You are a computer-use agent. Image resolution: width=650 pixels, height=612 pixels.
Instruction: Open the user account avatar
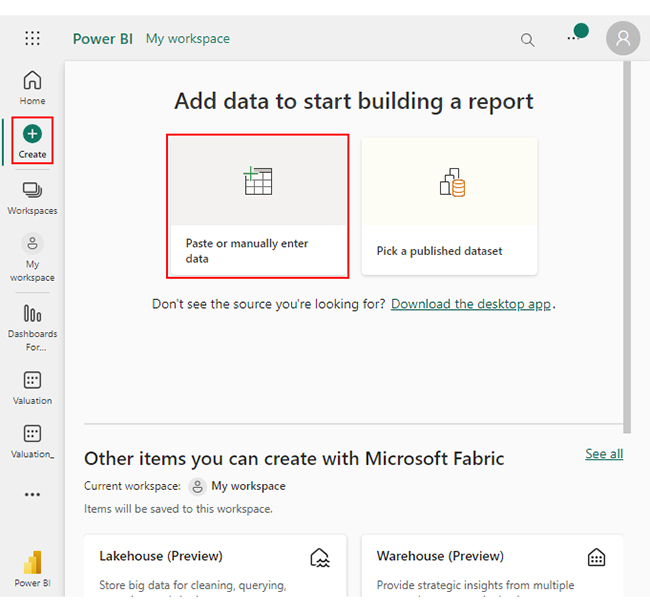tap(623, 38)
